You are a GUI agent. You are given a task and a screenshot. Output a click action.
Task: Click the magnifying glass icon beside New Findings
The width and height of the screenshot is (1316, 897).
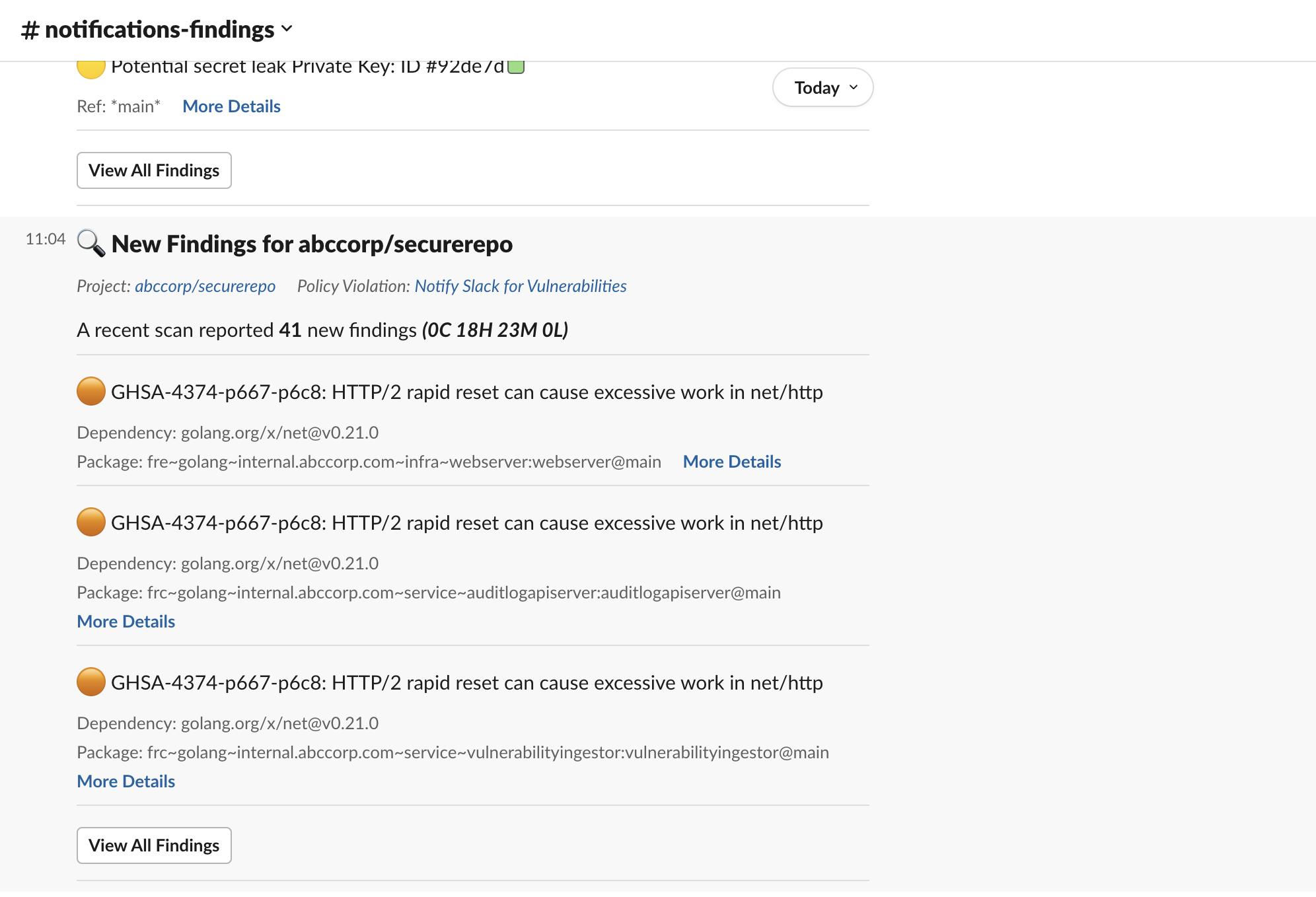[x=91, y=244]
